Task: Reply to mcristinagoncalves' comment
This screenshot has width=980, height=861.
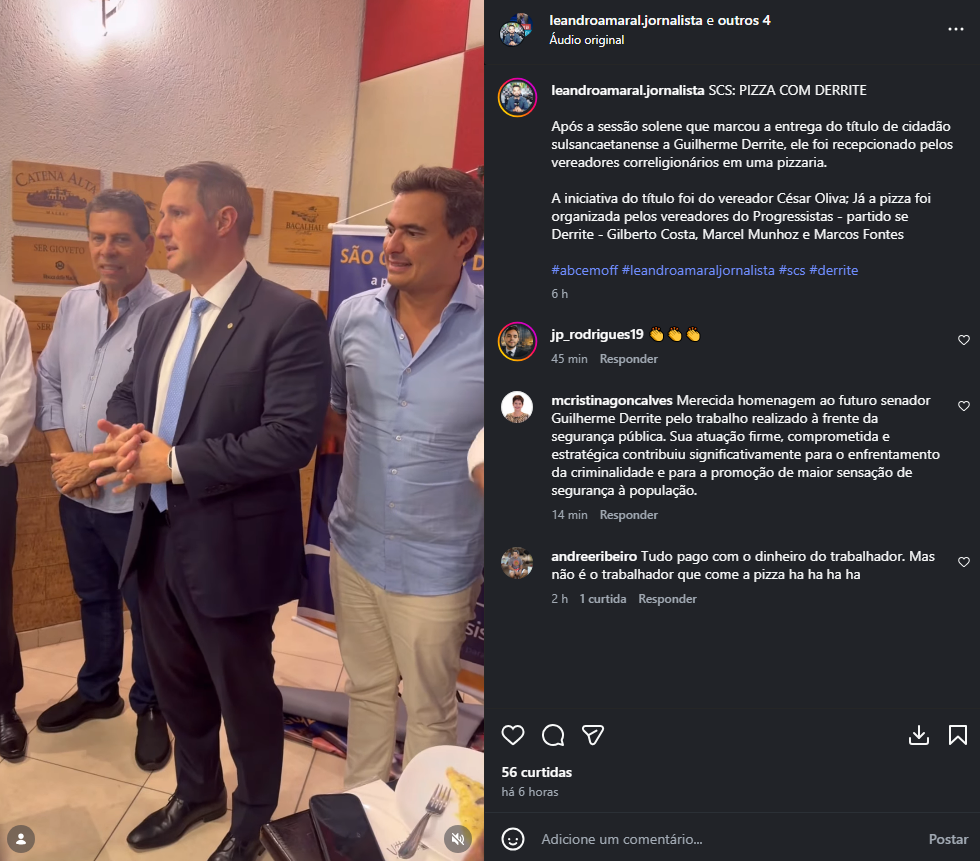Action: pyautogui.click(x=628, y=515)
